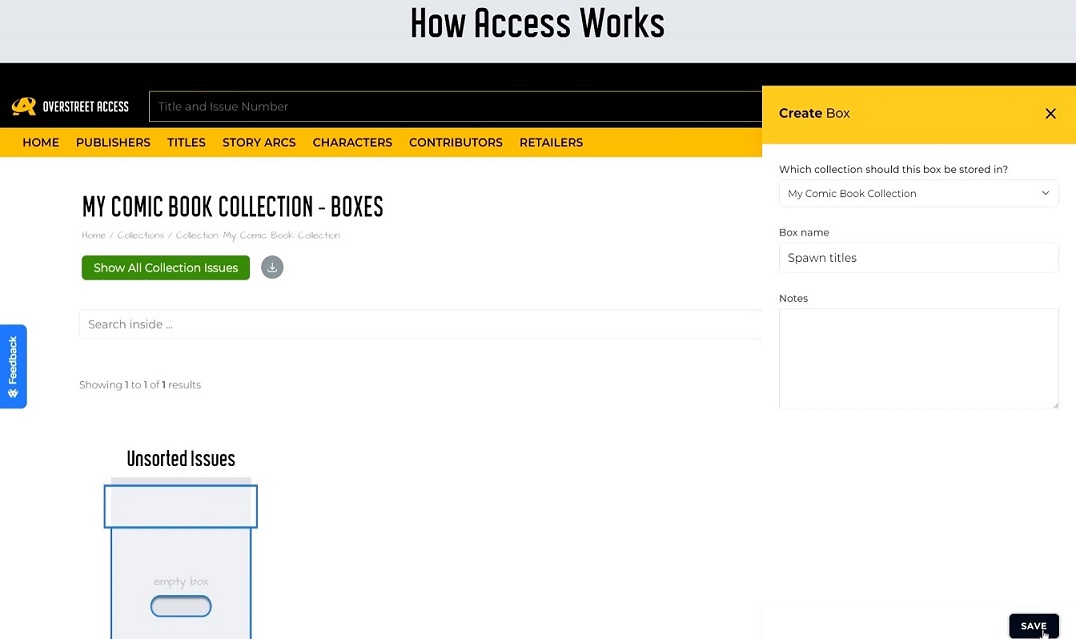Select Contributors in the navigation bar
Screen dimensions: 1076x639
(456, 142)
